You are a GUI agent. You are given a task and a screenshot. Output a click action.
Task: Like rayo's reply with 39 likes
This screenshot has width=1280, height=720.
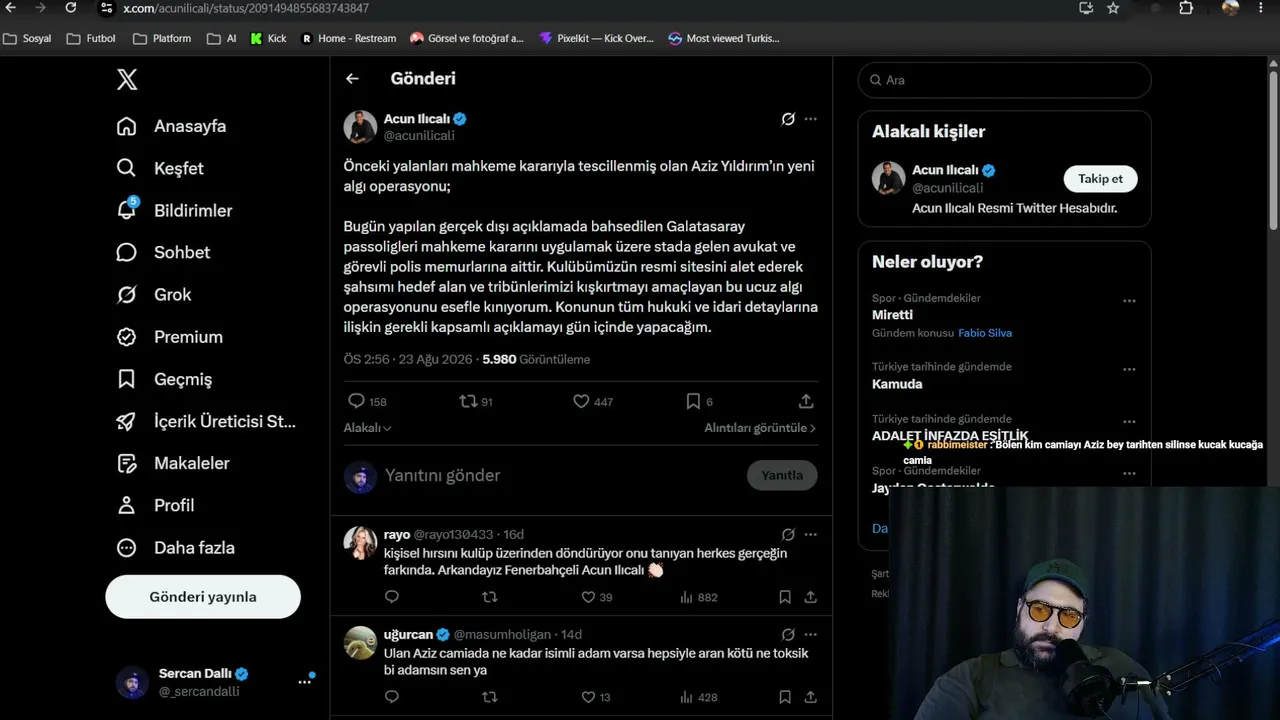(588, 597)
